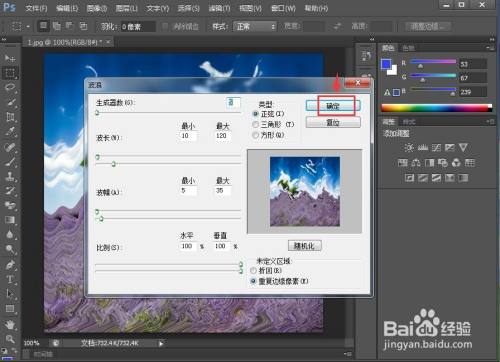Add a Levels adjustment icon
500x362 pixels.
(423, 147)
